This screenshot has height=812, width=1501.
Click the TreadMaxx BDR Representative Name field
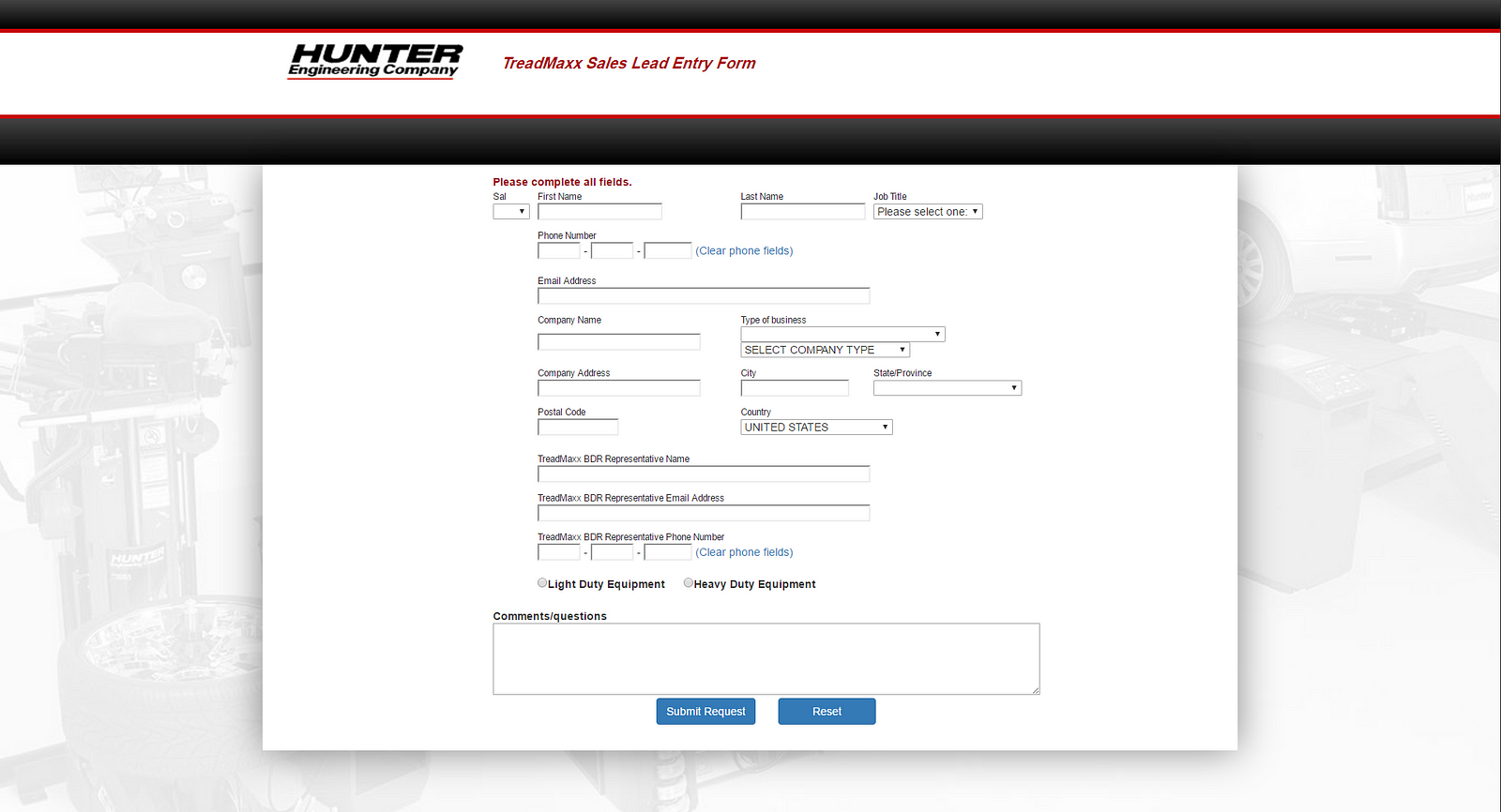tap(704, 474)
